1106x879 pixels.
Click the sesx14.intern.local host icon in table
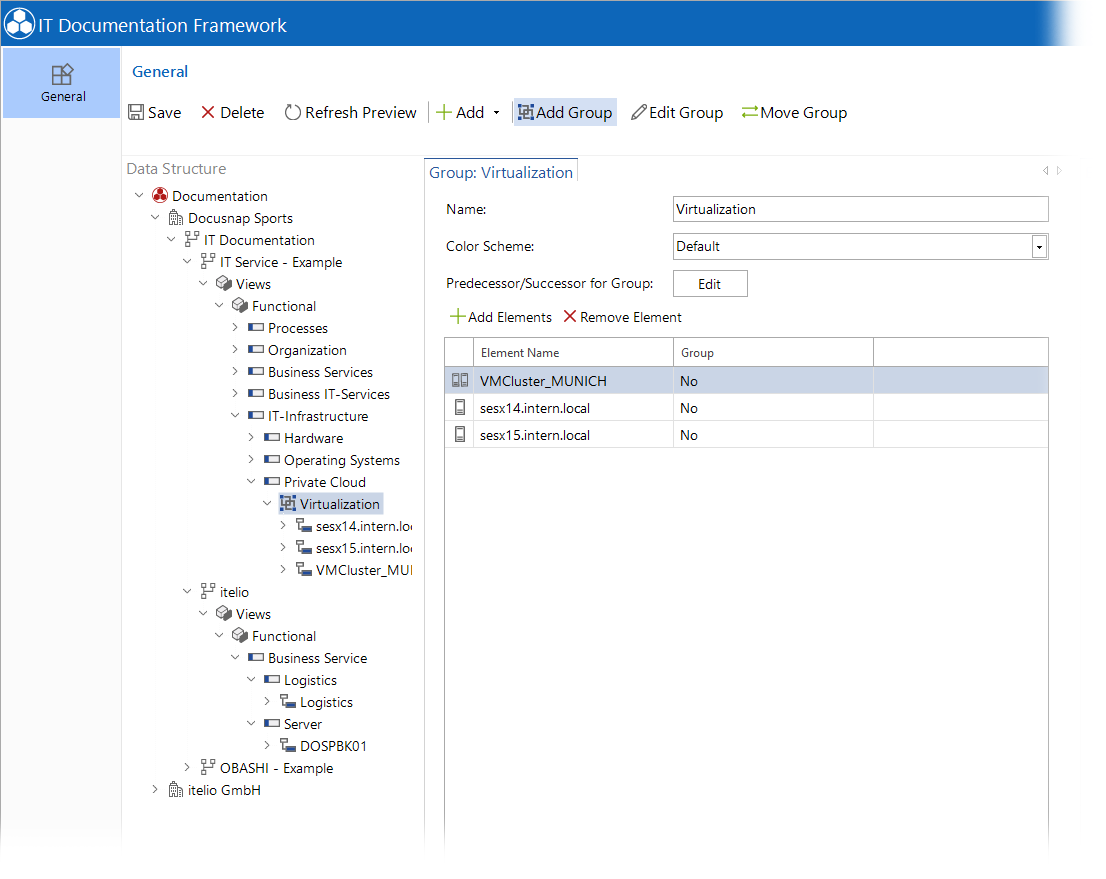pos(460,408)
